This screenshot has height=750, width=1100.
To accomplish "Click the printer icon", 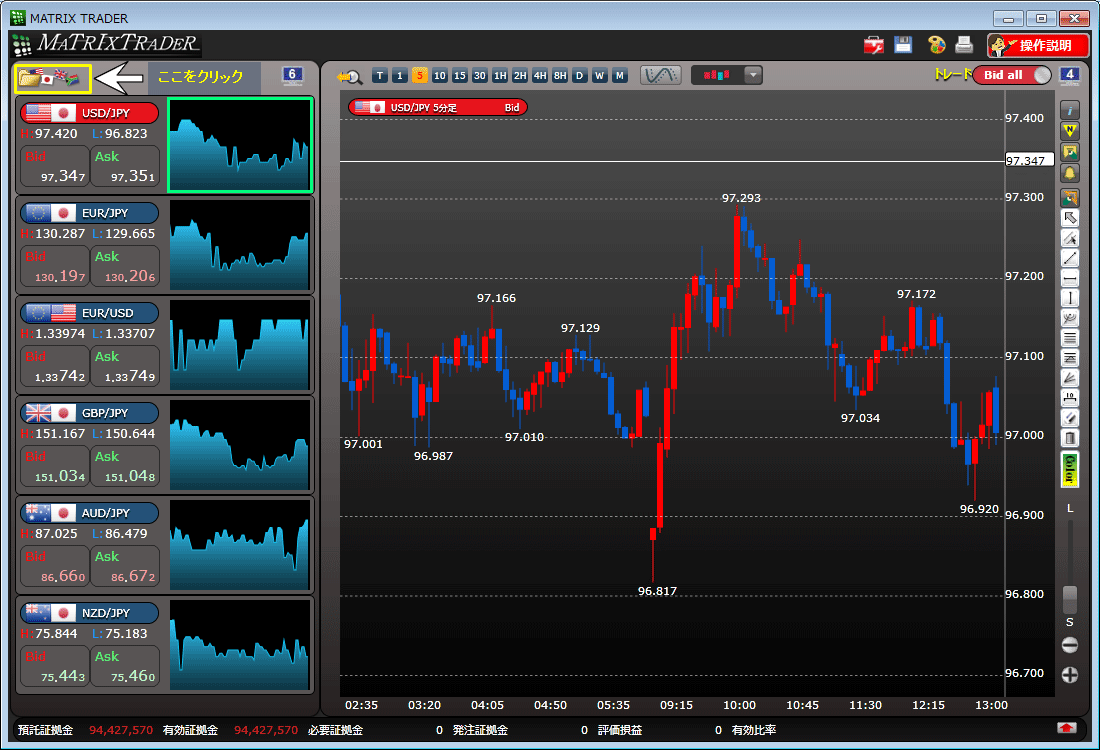I will tap(964, 45).
